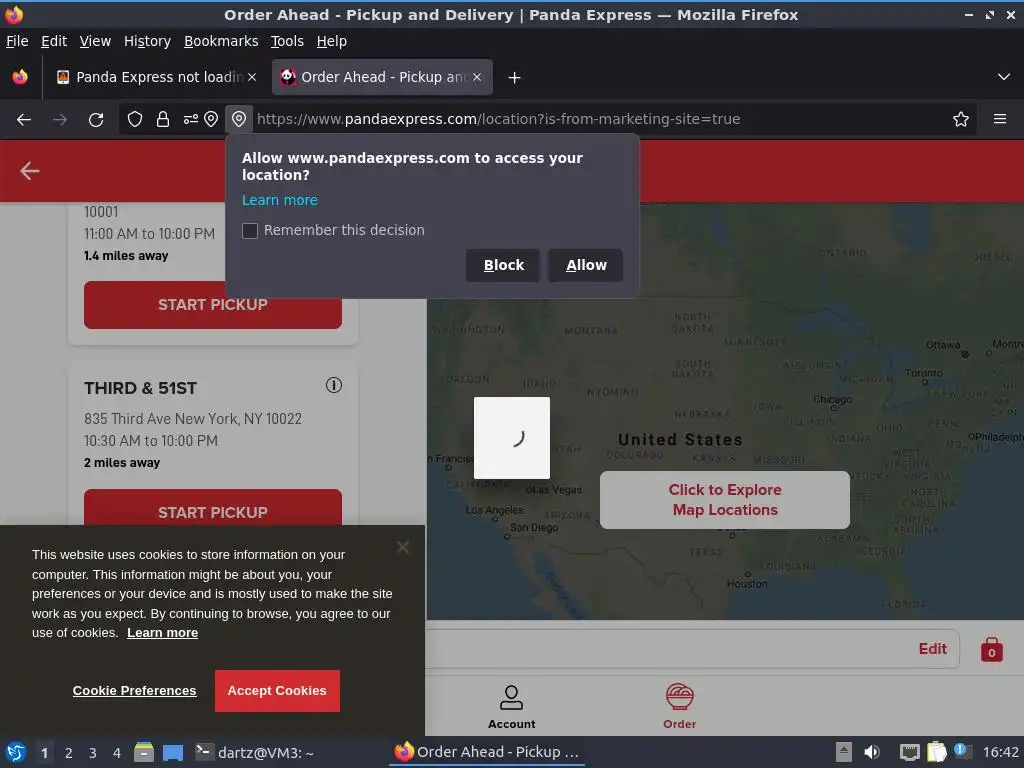1024x768 pixels.
Task: Switch to Panda Express not loading tab
Action: click(157, 77)
